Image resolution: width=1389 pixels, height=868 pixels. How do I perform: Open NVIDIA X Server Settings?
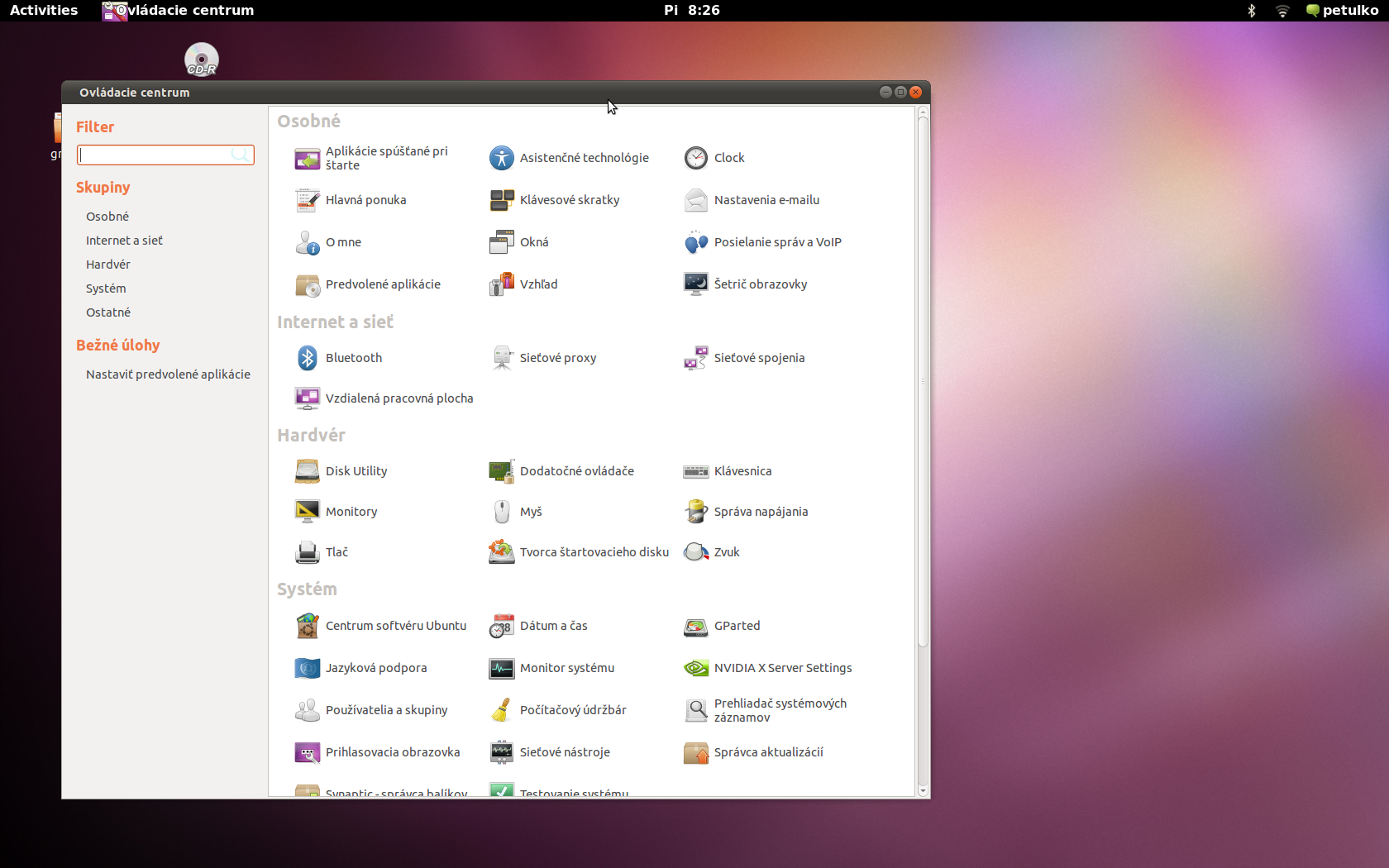(696, 668)
